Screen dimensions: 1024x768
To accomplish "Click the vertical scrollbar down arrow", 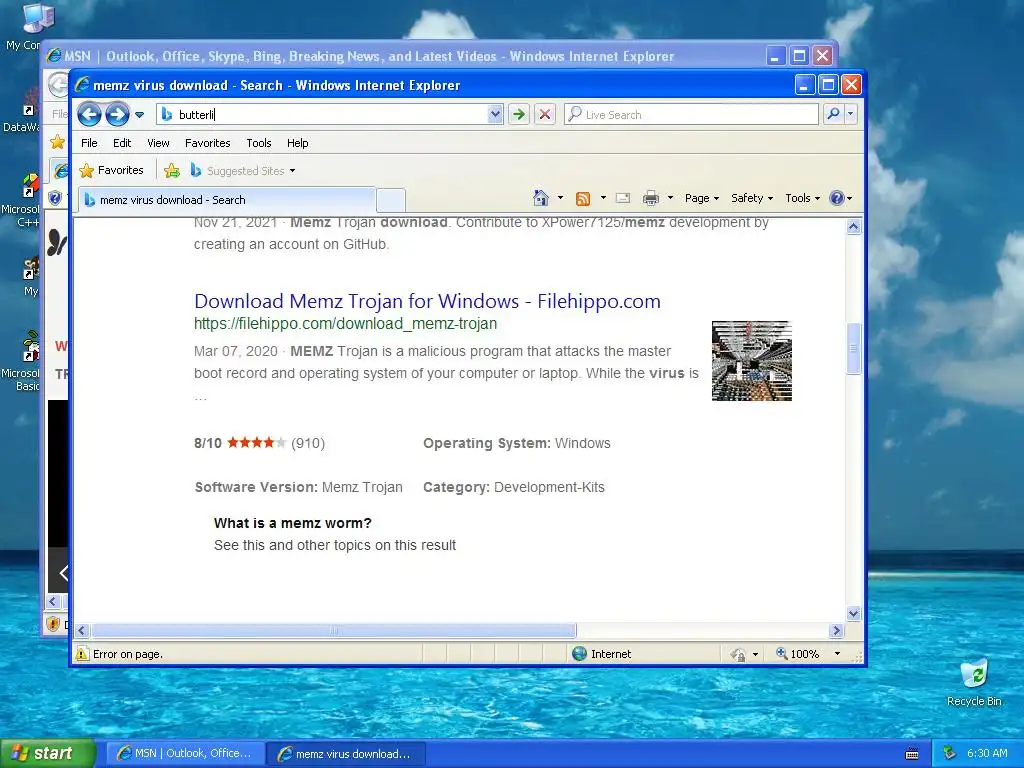I will [854, 613].
